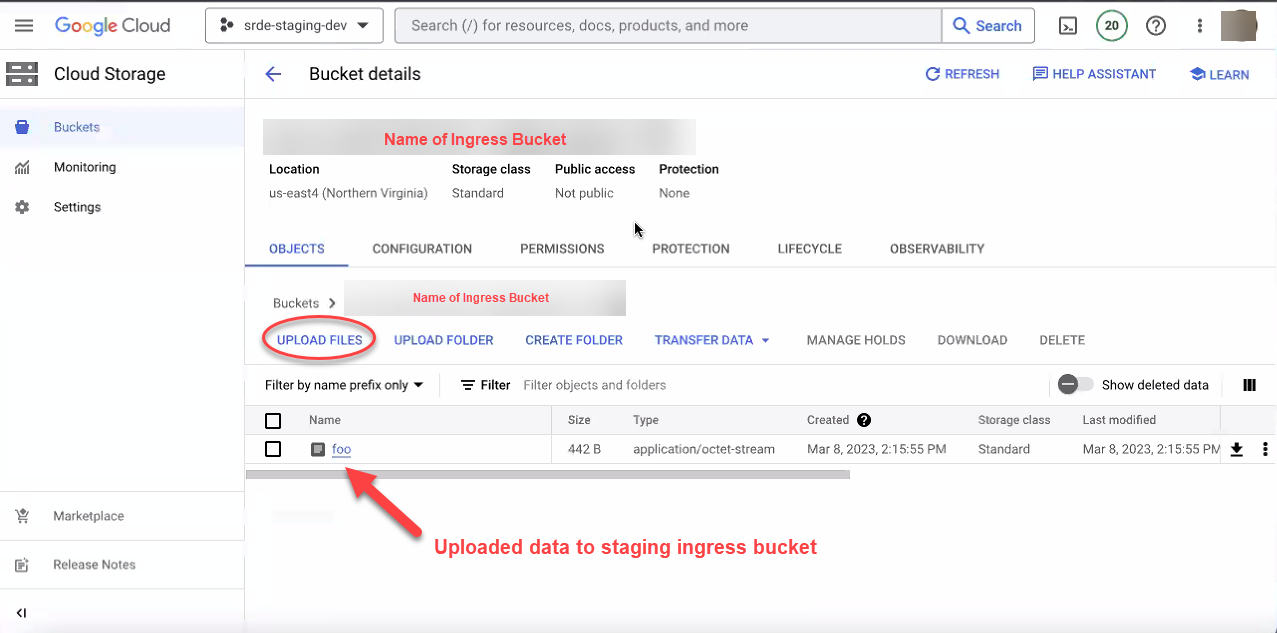This screenshot has height=633, width=1277.
Task: Click the Manage Holds button
Action: [x=856, y=340]
